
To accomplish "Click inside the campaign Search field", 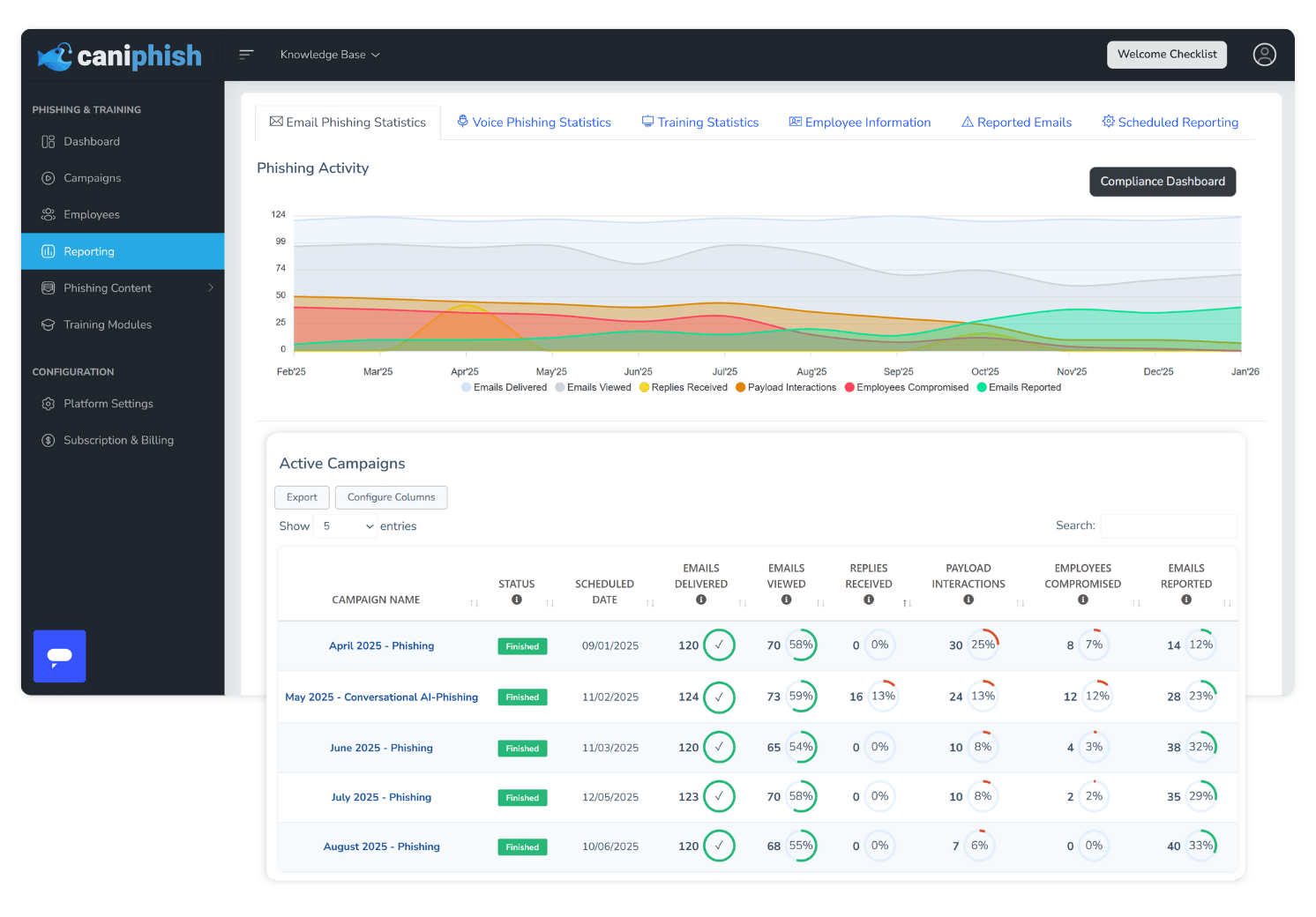I will click(x=1168, y=526).
